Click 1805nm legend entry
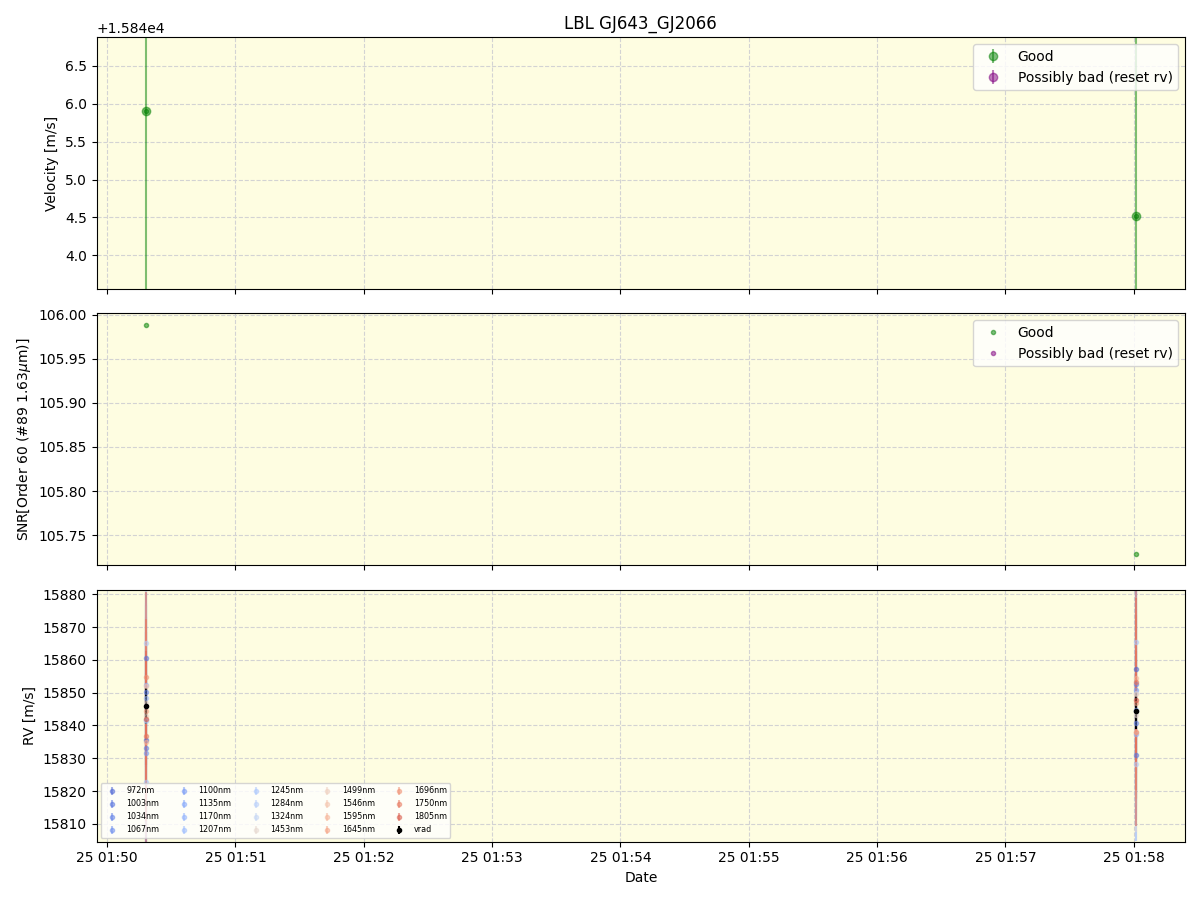 [420, 816]
